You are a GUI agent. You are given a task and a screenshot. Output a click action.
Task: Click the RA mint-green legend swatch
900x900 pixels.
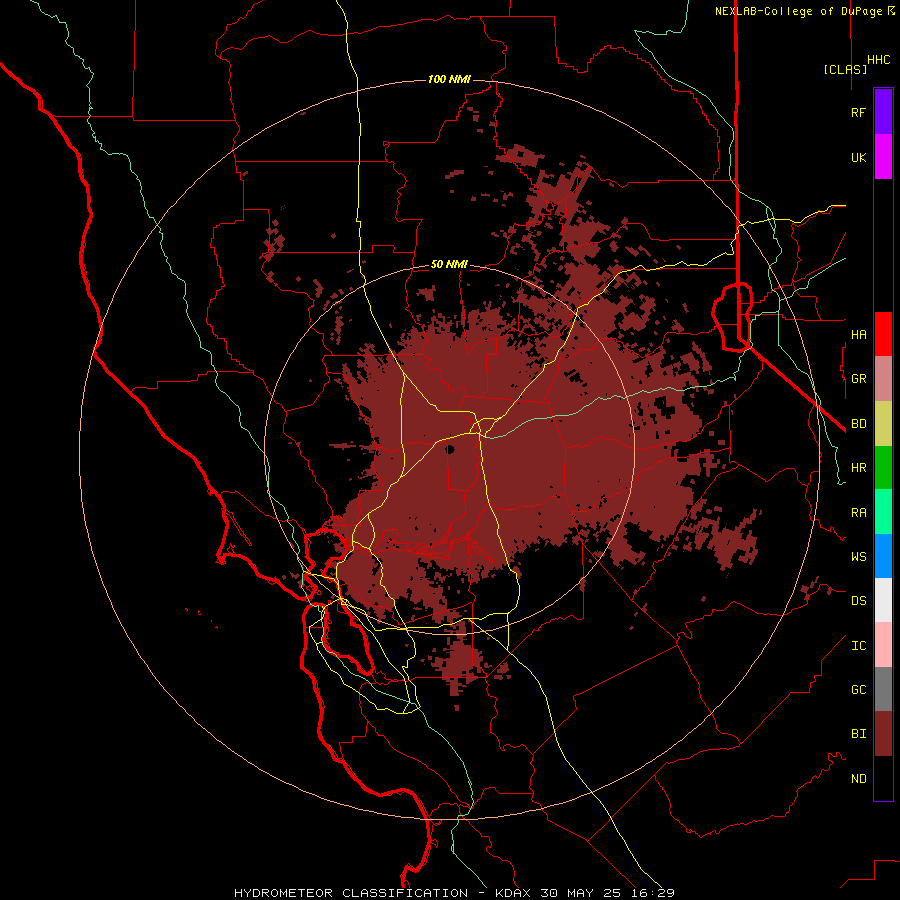(883, 512)
